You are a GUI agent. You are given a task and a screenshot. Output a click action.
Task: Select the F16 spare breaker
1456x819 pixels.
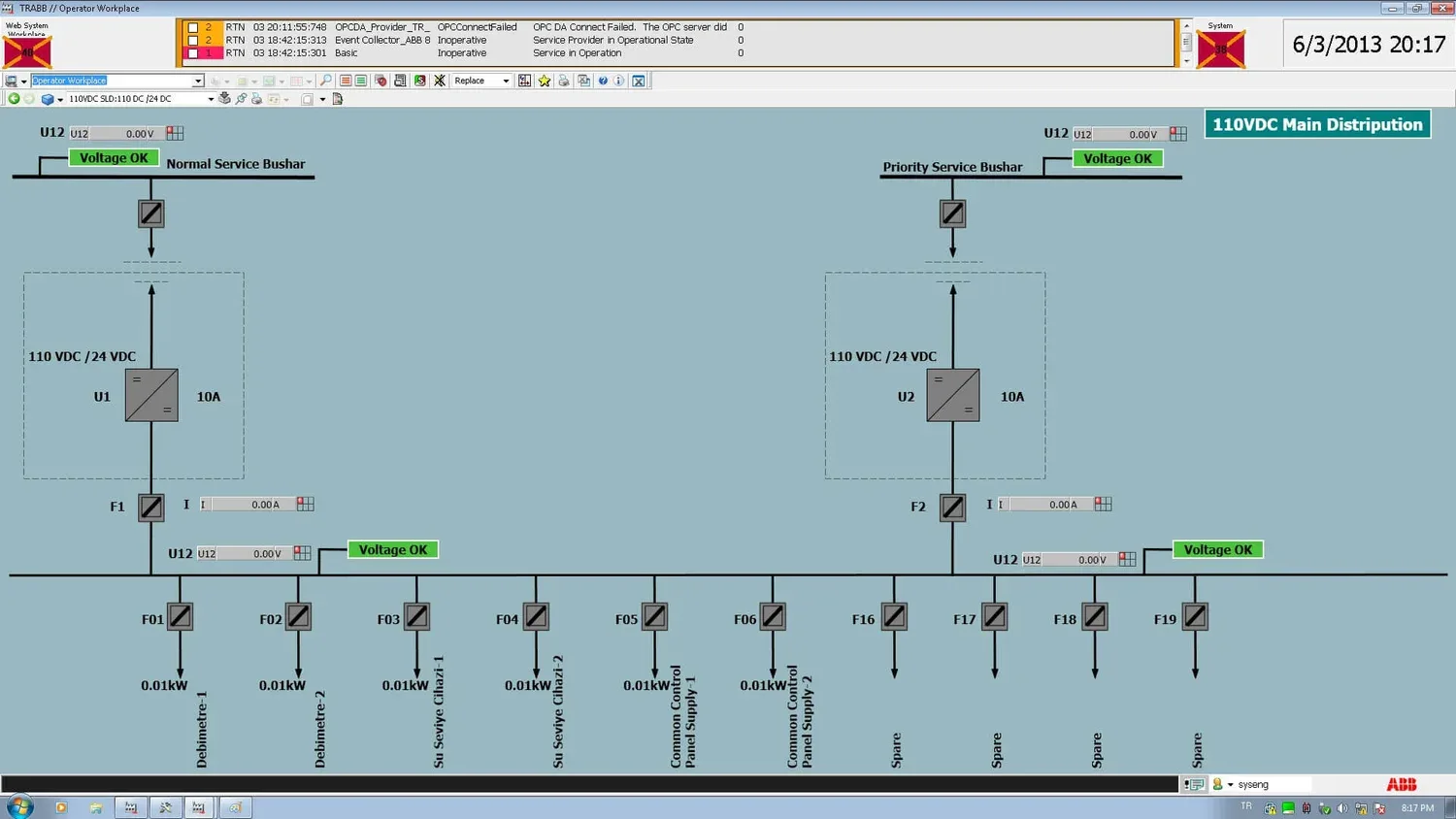coord(895,617)
